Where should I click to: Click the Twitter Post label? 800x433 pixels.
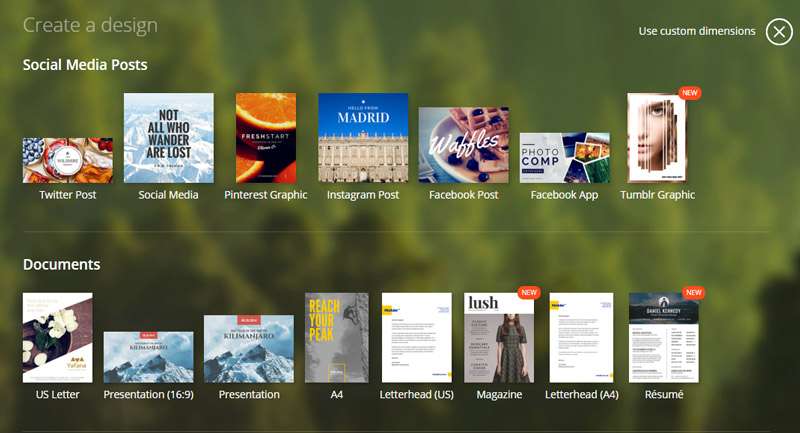68,195
